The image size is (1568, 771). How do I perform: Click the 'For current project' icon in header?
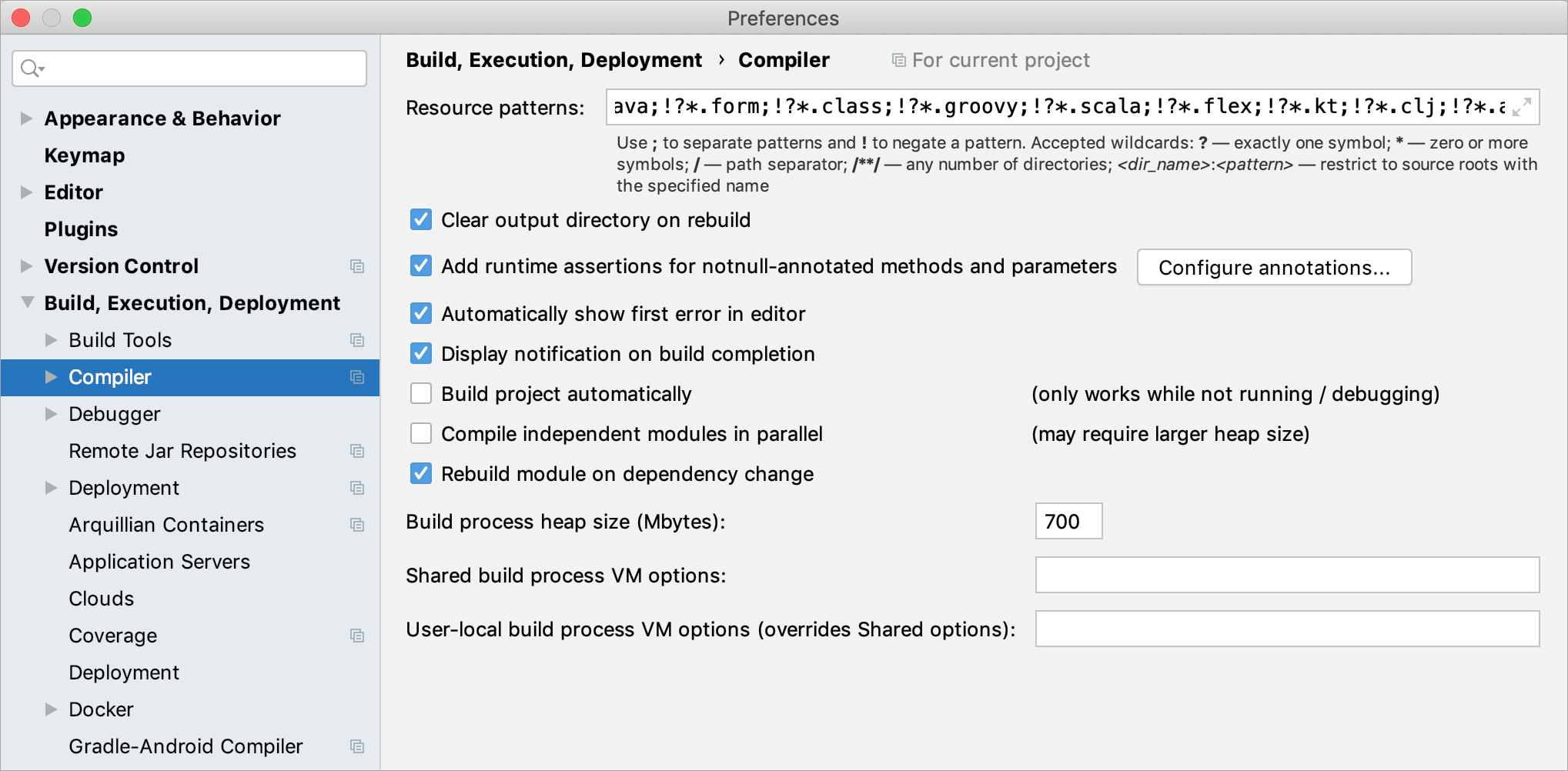coord(898,60)
